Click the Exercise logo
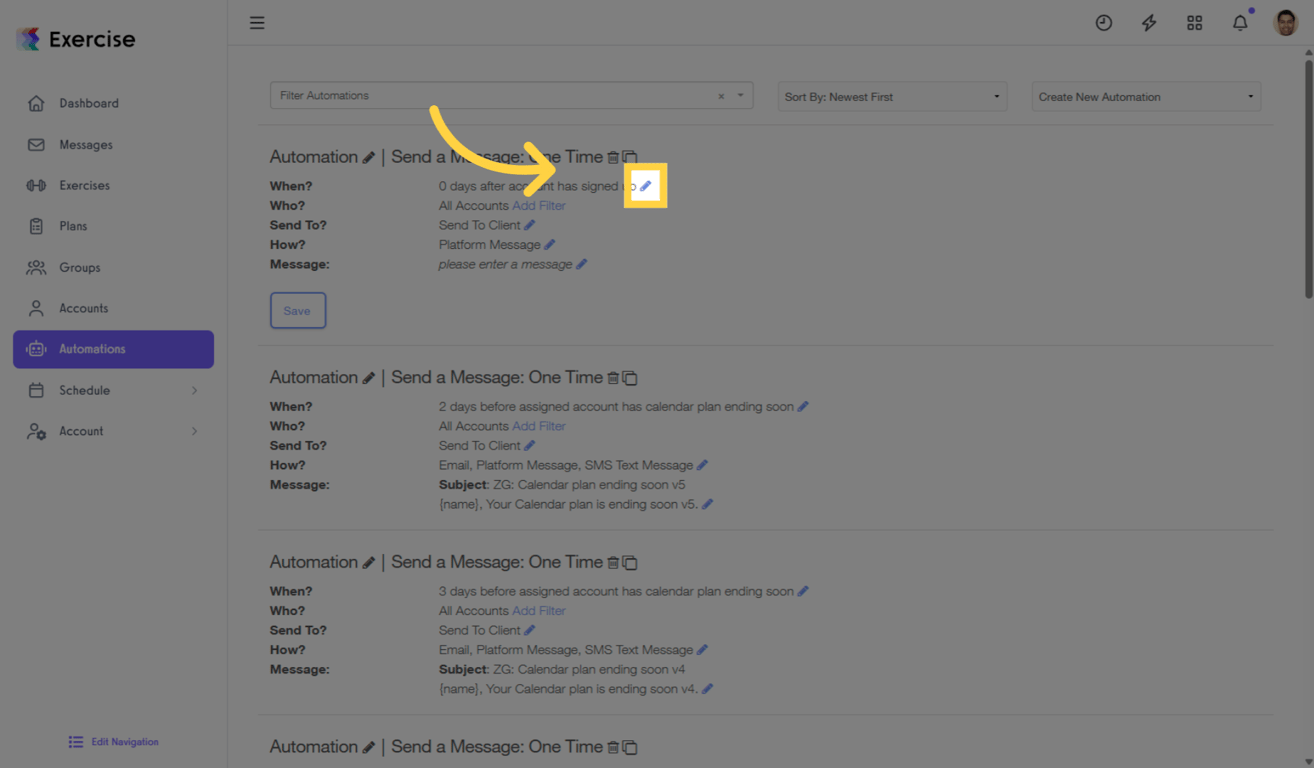The height and width of the screenshot is (768, 1314). (x=76, y=39)
